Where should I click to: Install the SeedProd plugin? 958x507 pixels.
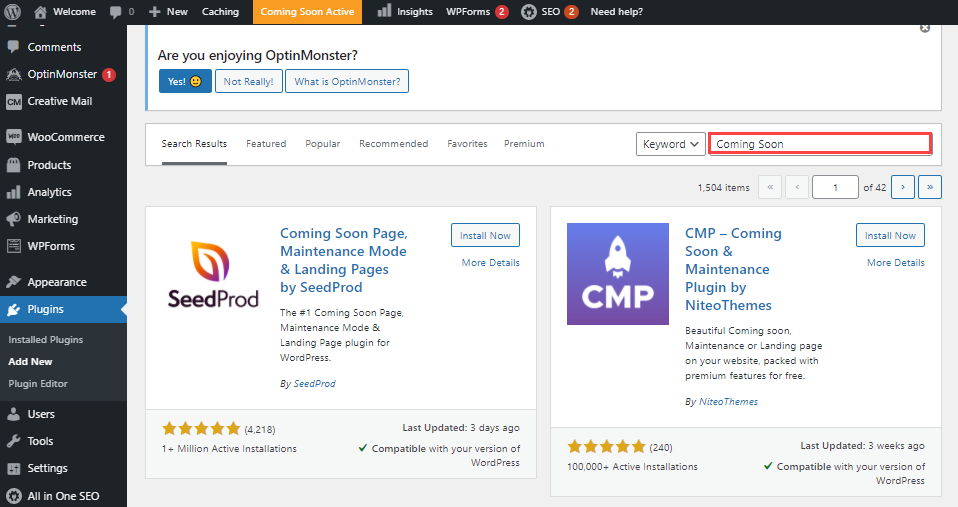tap(485, 236)
